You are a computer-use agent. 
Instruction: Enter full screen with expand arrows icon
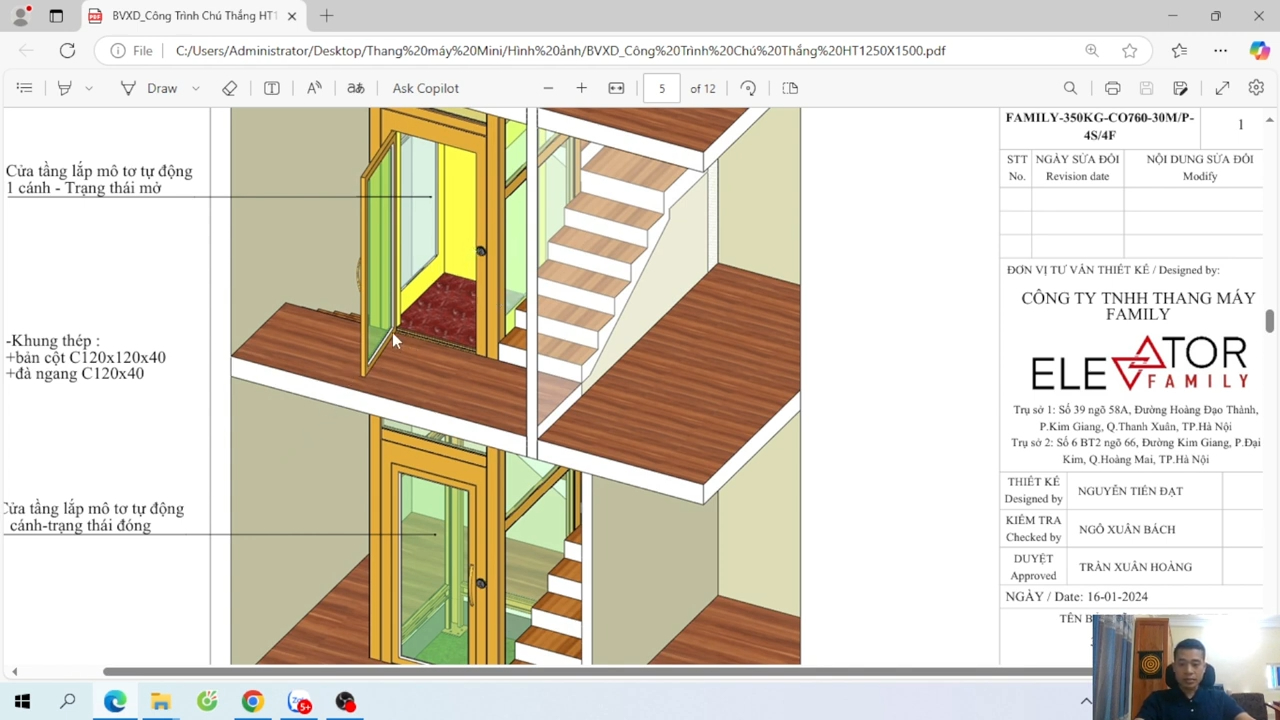point(1222,88)
